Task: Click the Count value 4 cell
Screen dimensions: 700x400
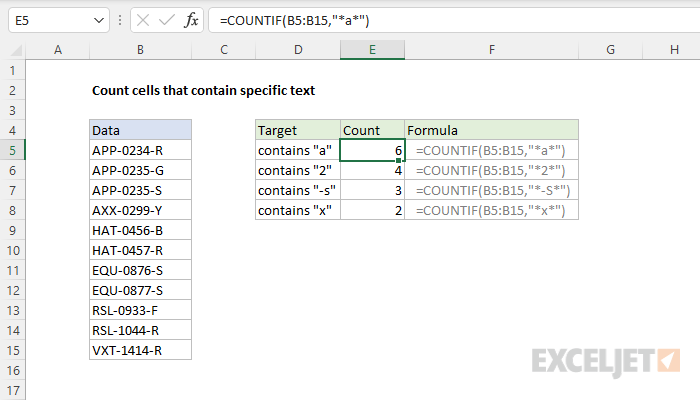Action: point(372,170)
